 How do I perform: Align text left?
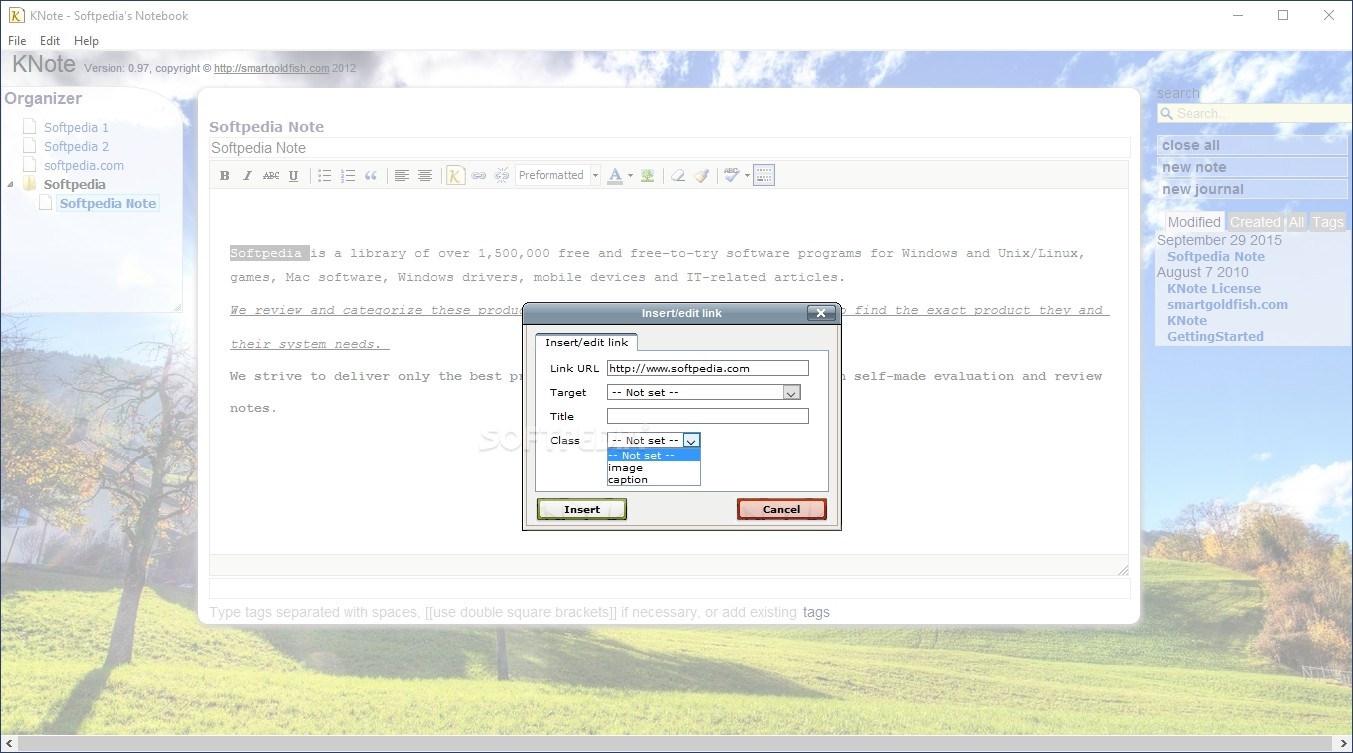click(402, 176)
